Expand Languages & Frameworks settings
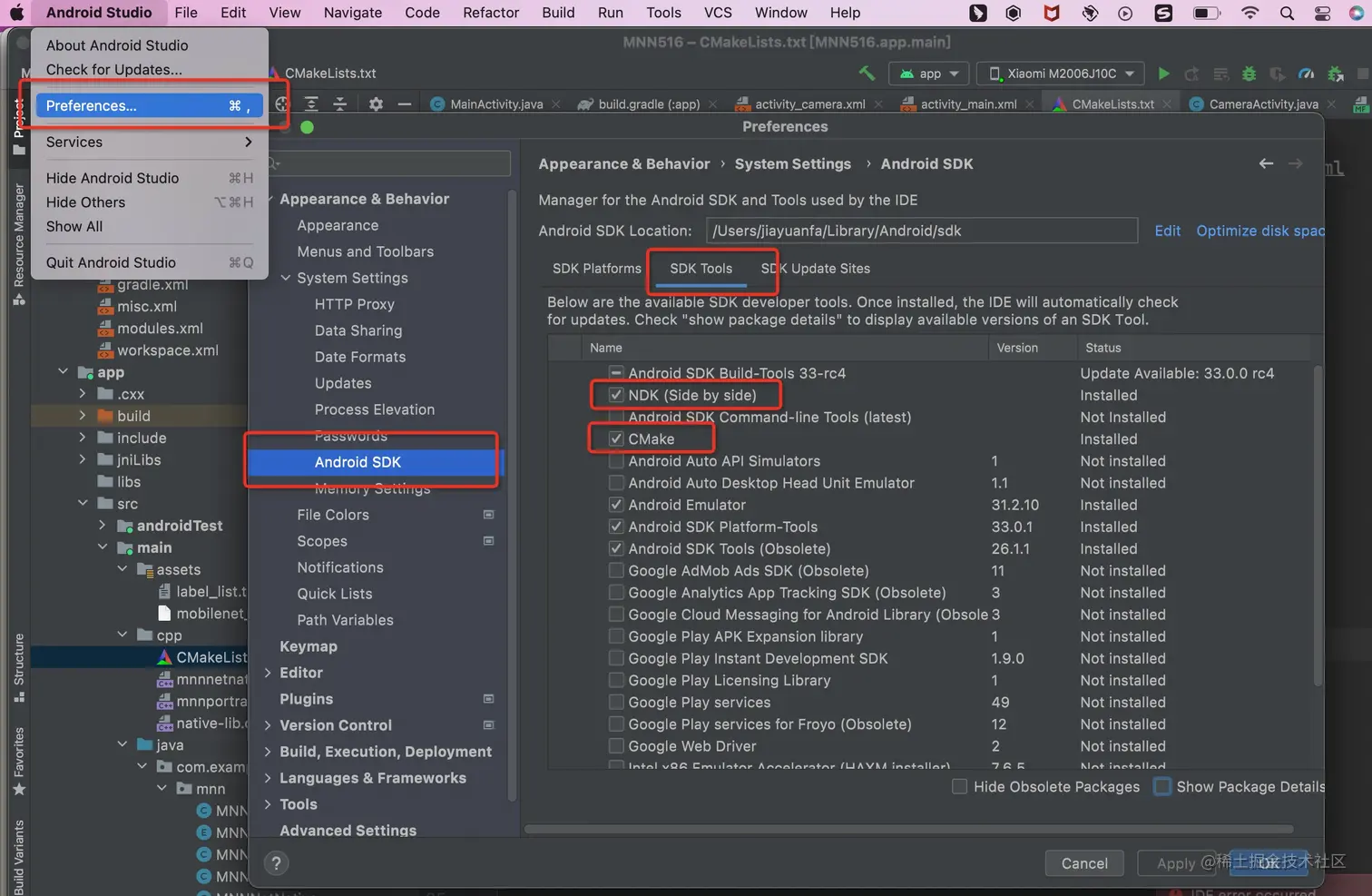 click(268, 778)
